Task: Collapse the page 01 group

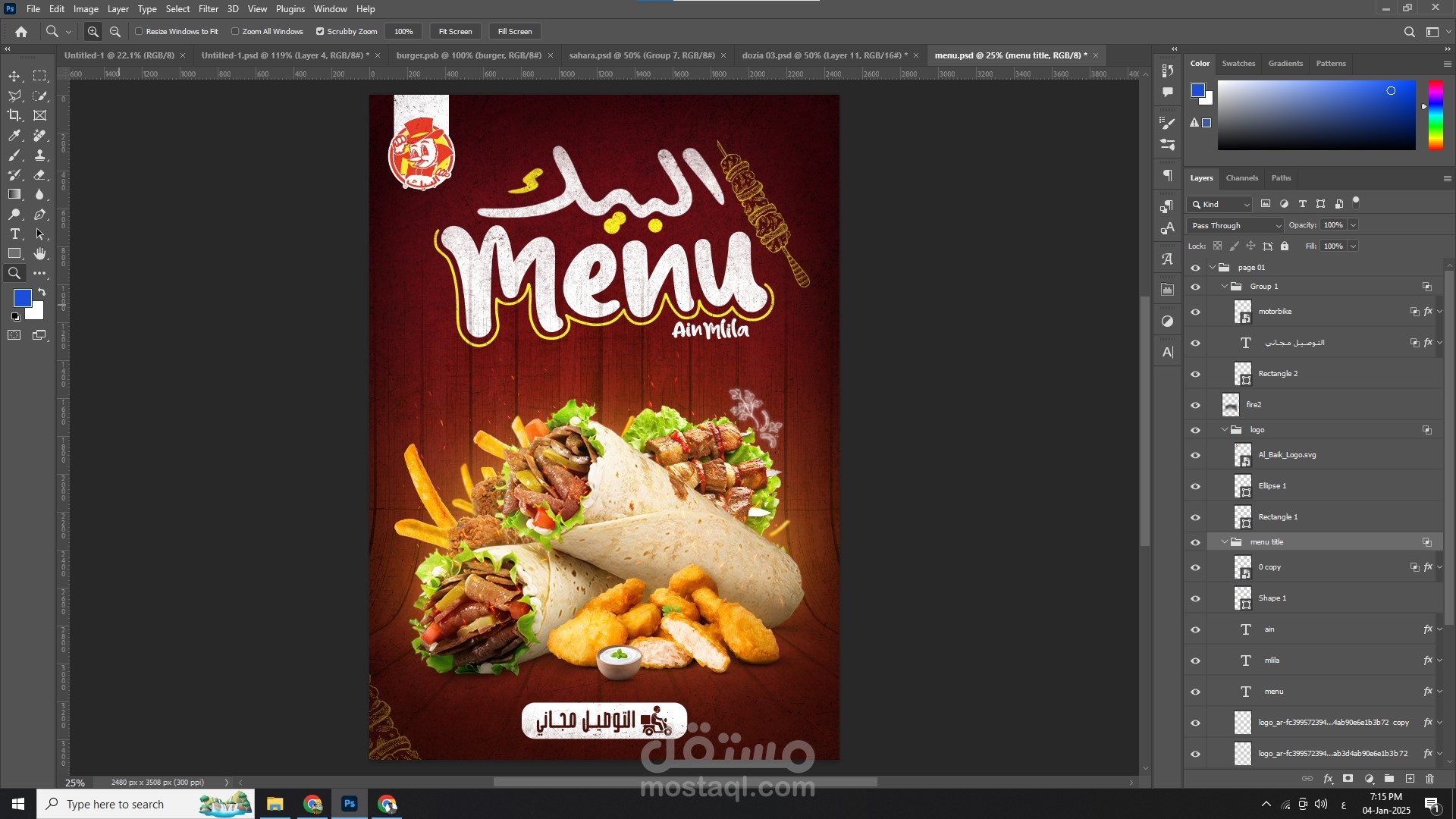Action: coord(1213,268)
